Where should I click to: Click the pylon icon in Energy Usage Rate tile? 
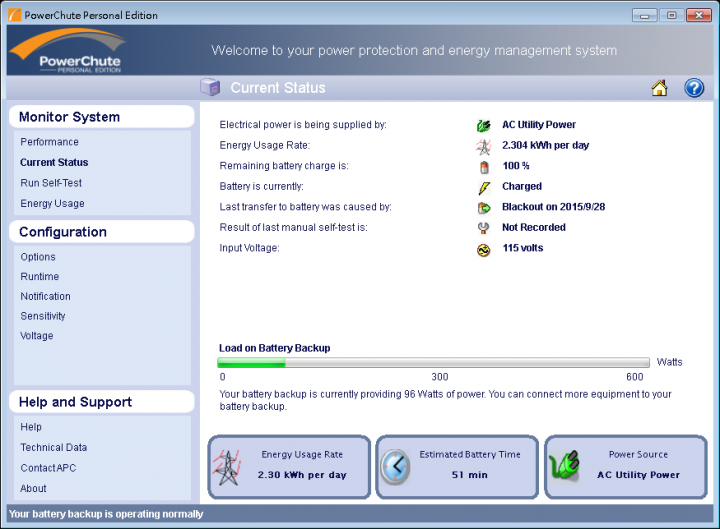point(226,467)
